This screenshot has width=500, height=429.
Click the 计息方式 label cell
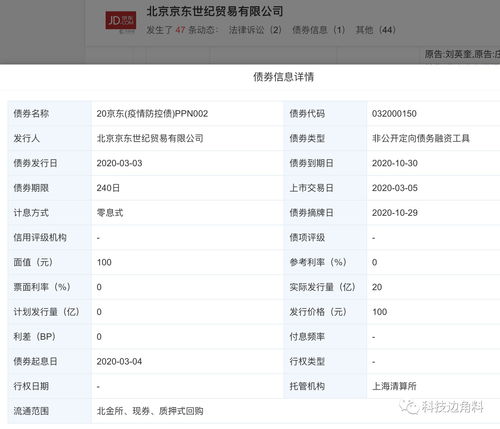coord(50,213)
